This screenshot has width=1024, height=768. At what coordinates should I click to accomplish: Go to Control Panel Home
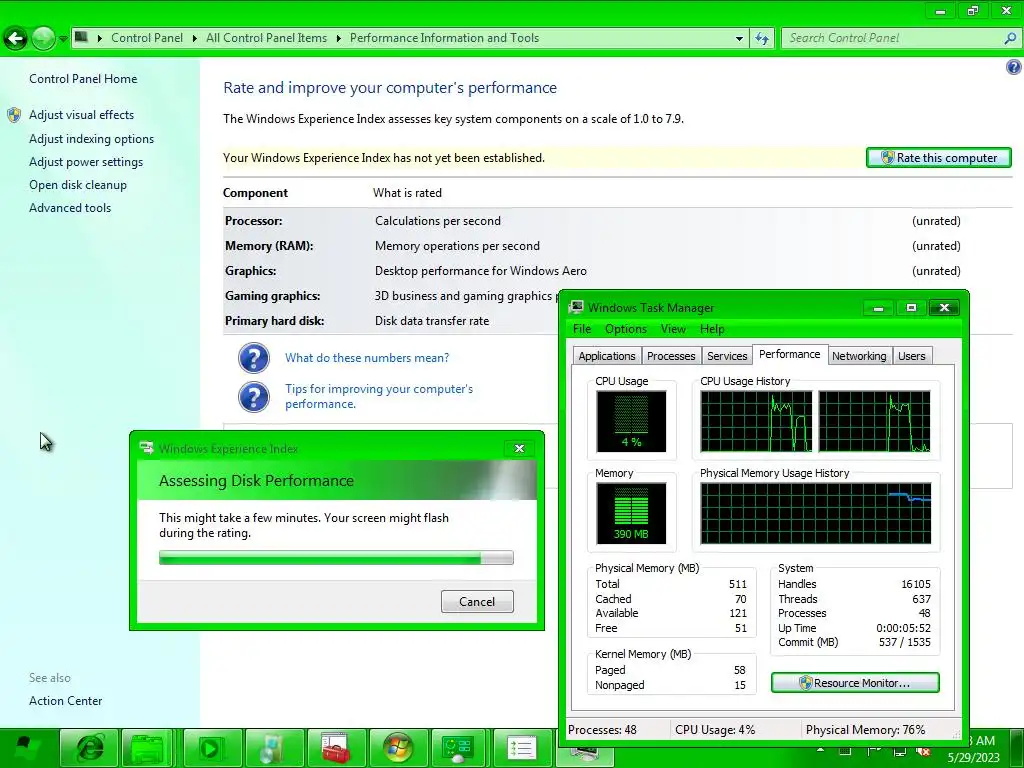[x=83, y=79]
